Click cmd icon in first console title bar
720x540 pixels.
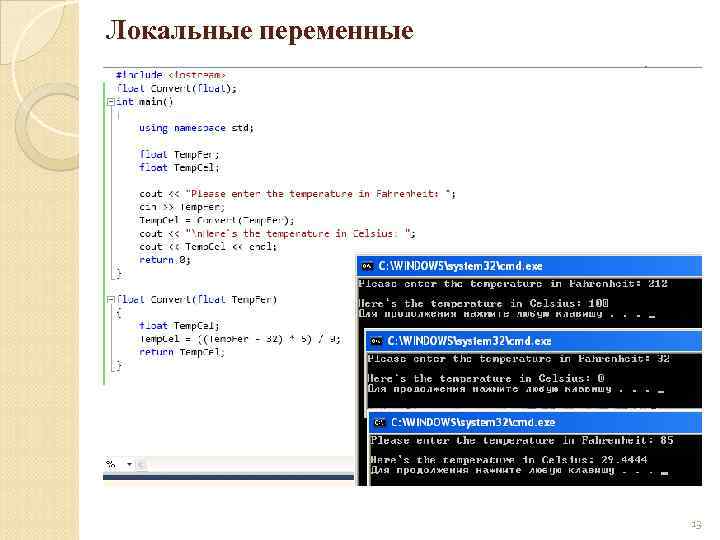367,266
